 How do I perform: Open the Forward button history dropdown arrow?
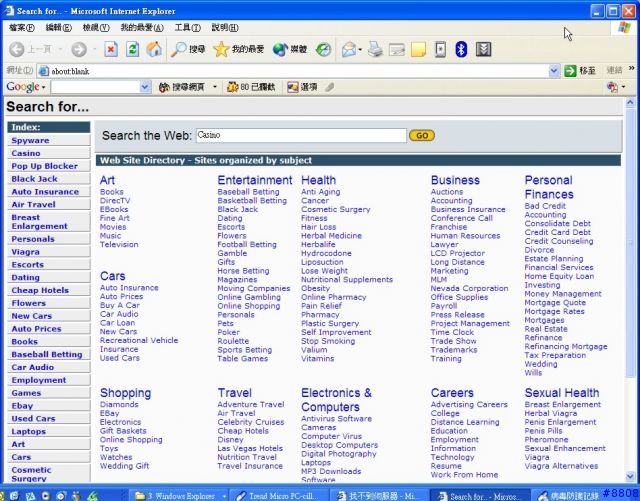tap(94, 49)
